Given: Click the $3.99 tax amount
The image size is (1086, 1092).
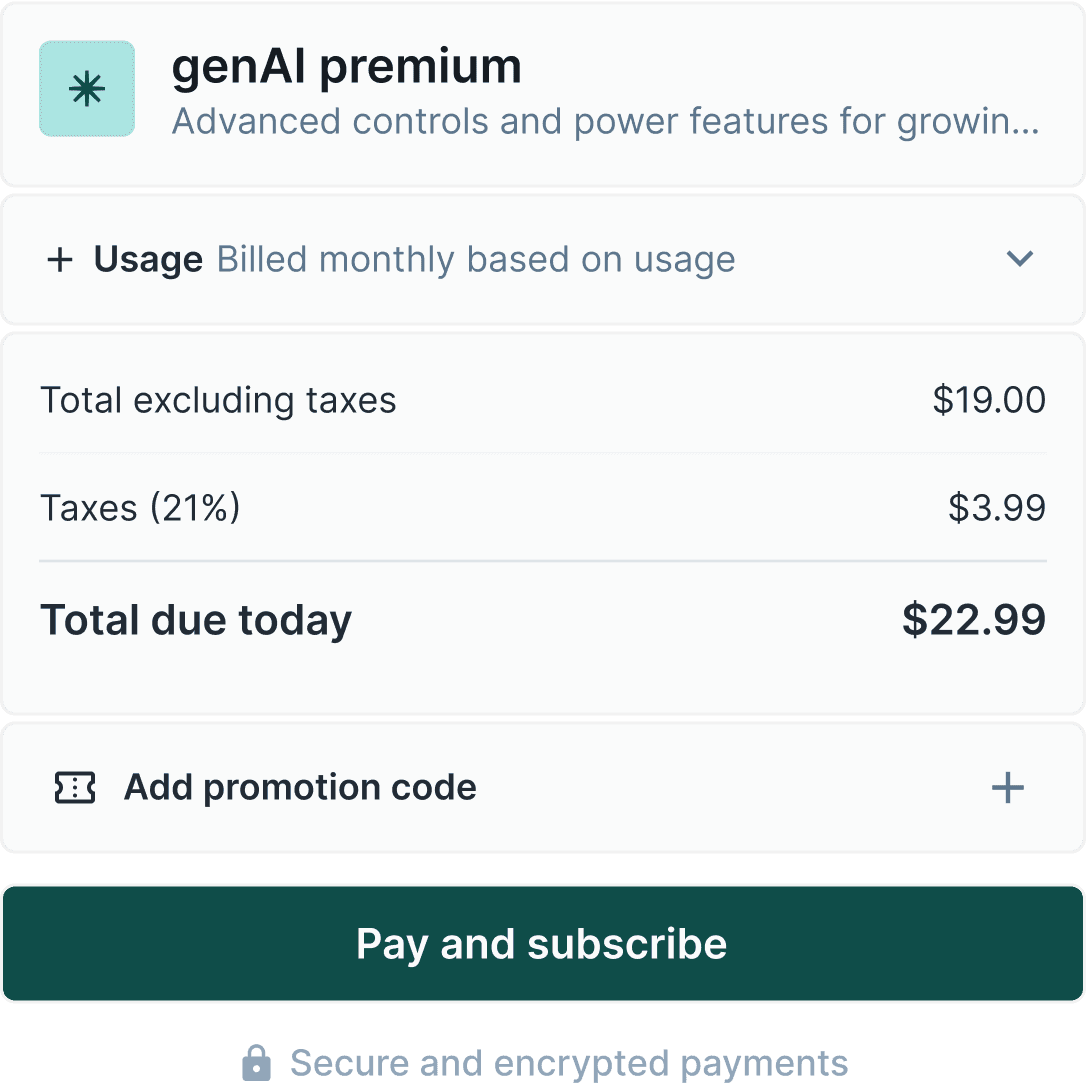Looking at the screenshot, I should 997,508.
